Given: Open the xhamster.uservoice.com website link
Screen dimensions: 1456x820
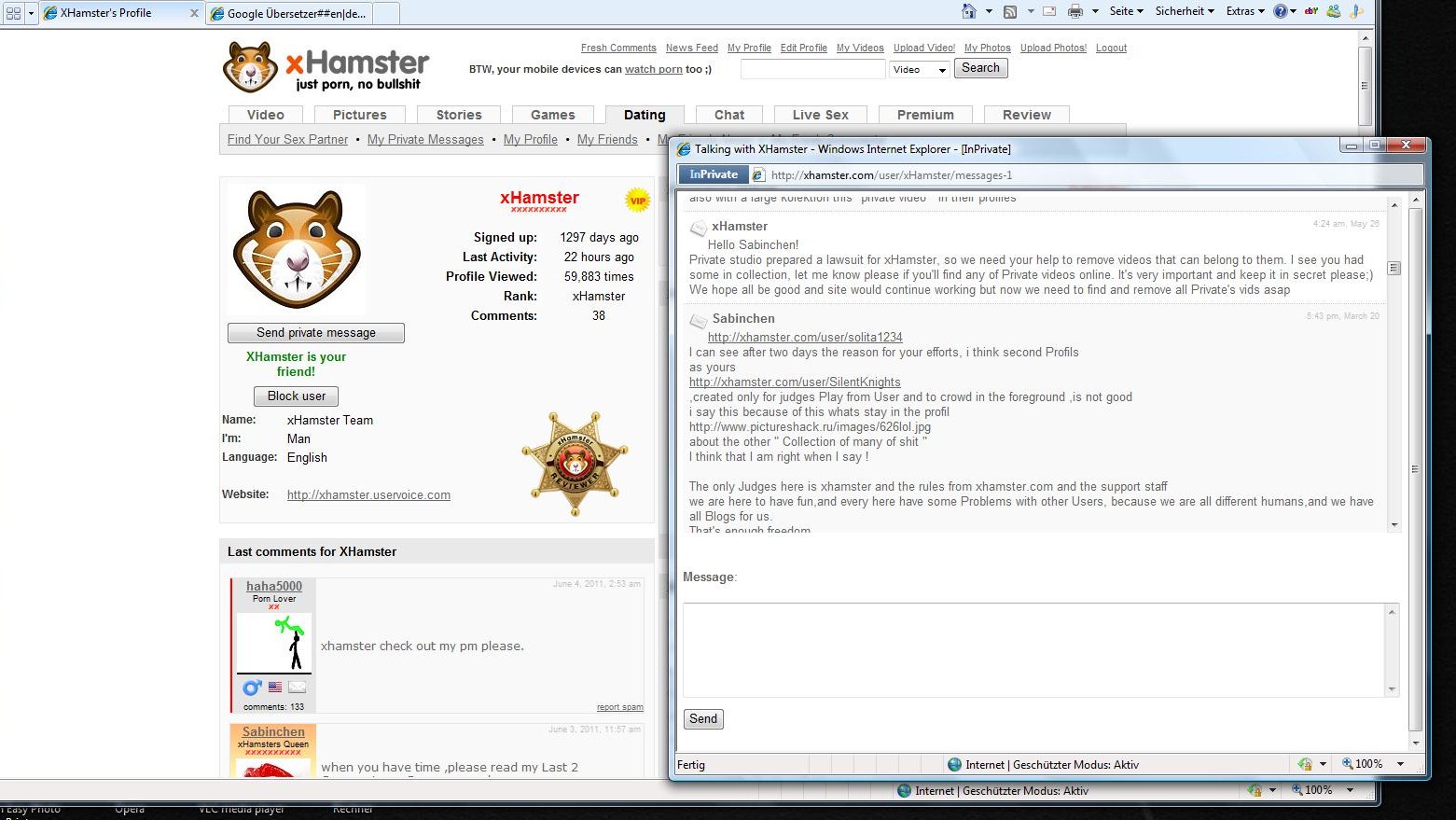Looking at the screenshot, I should pos(368,495).
